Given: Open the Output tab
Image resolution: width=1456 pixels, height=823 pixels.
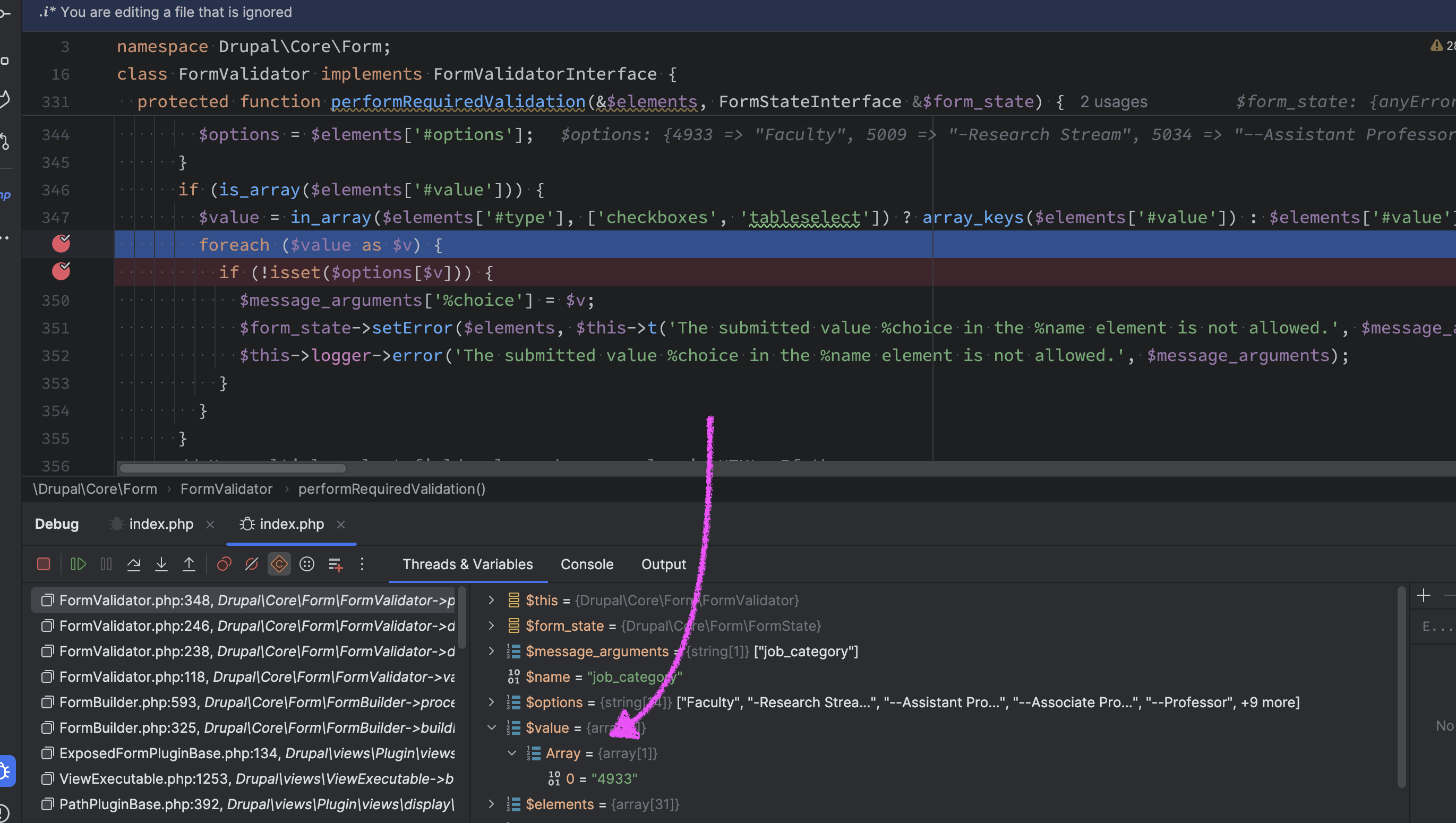Looking at the screenshot, I should tap(663, 564).
